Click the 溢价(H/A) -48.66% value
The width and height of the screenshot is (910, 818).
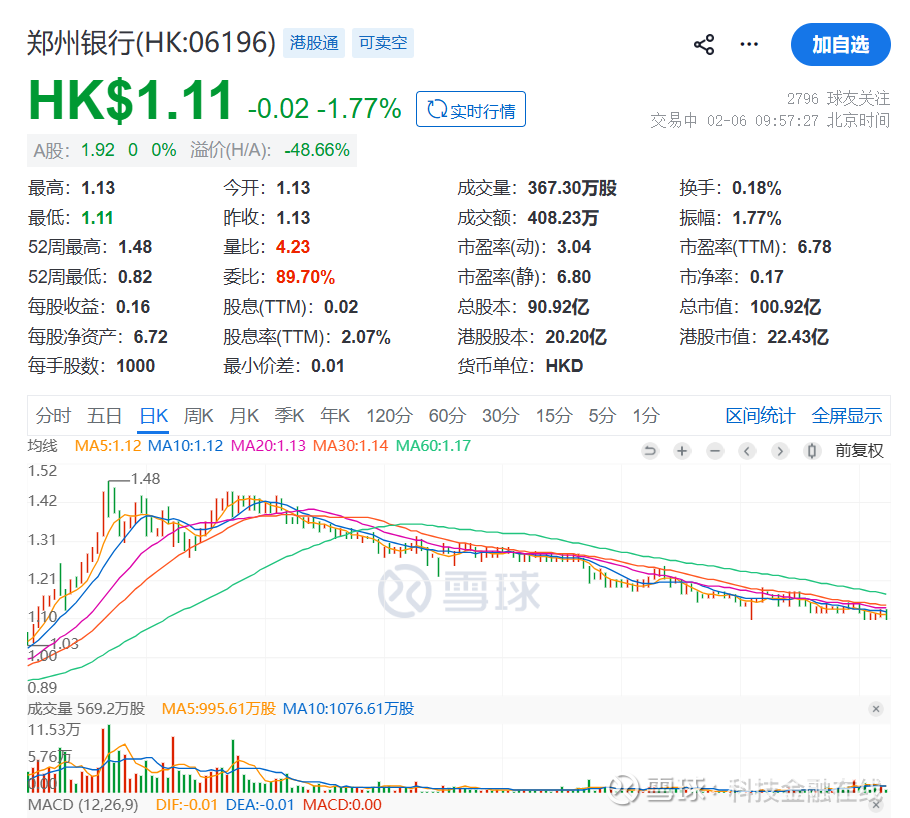coord(317,150)
